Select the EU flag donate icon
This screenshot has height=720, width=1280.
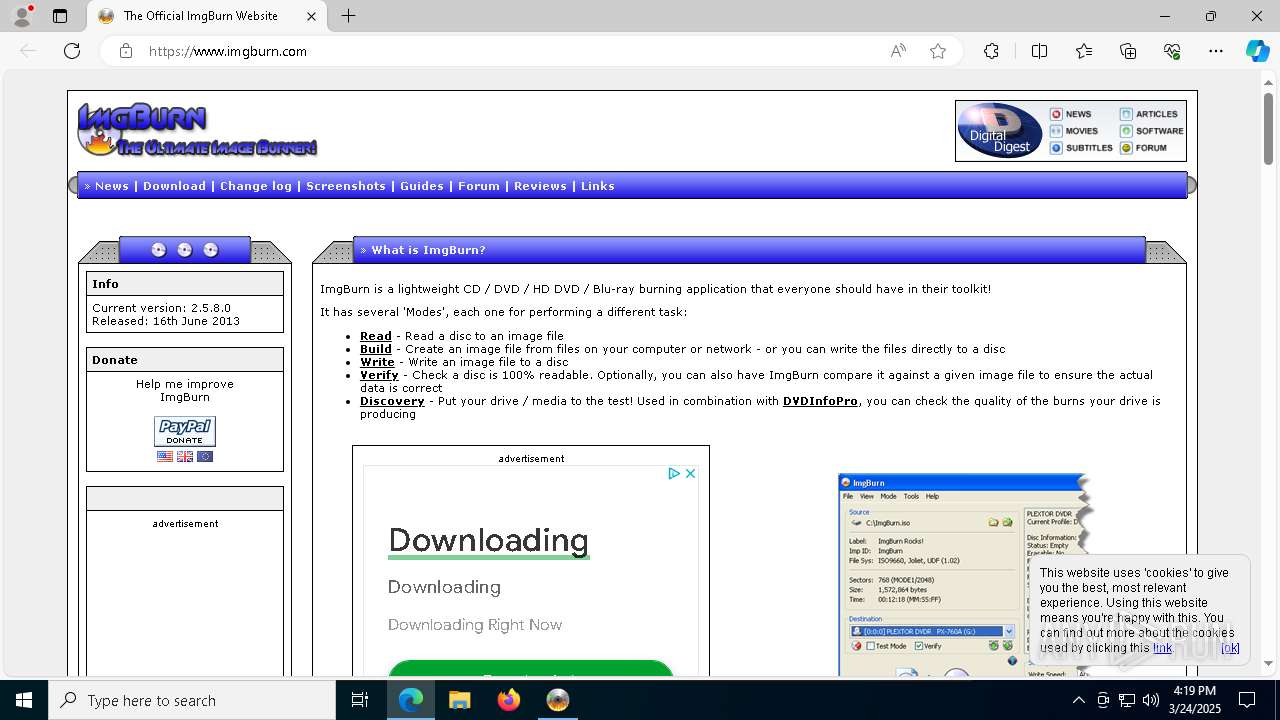pyautogui.click(x=205, y=456)
